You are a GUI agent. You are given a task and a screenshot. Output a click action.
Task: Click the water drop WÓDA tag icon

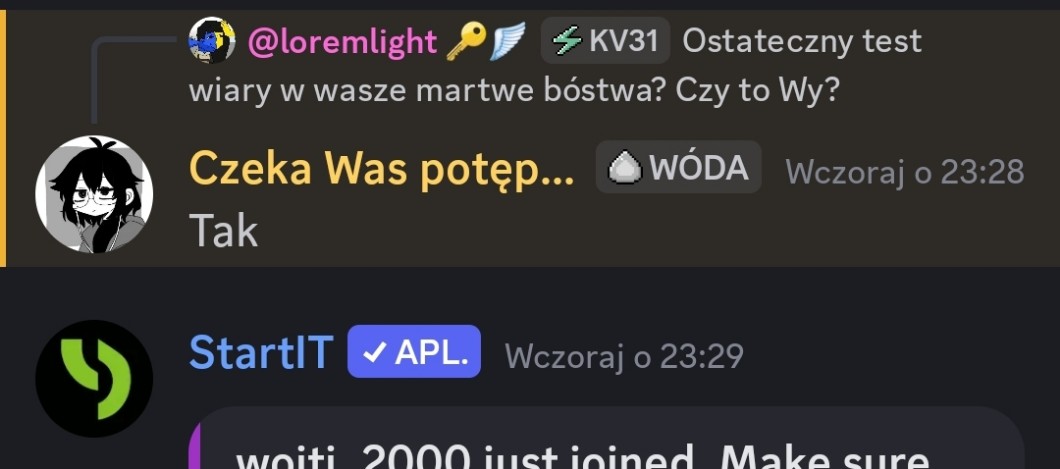(x=625, y=168)
